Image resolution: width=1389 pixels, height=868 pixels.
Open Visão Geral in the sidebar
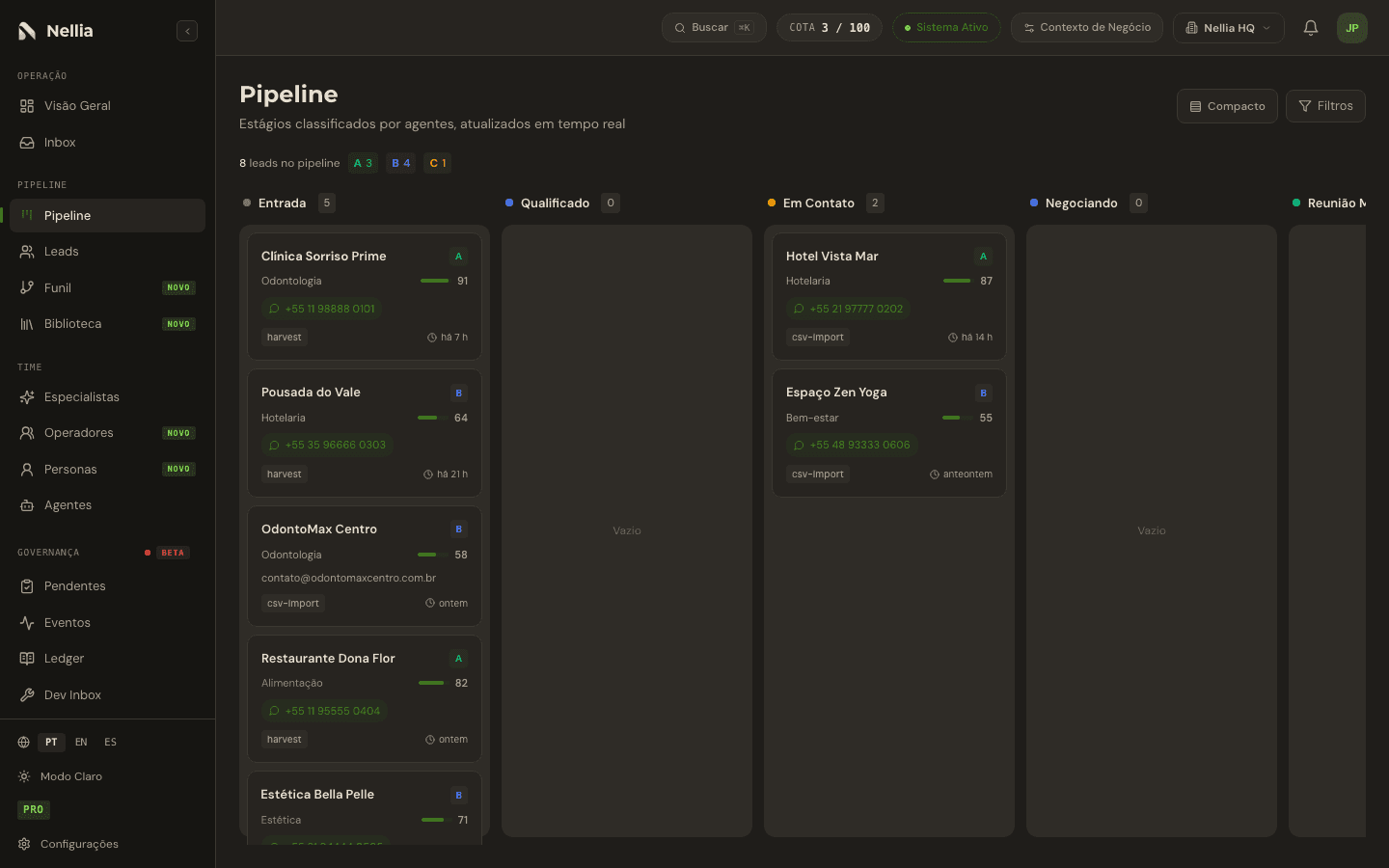click(x=107, y=106)
